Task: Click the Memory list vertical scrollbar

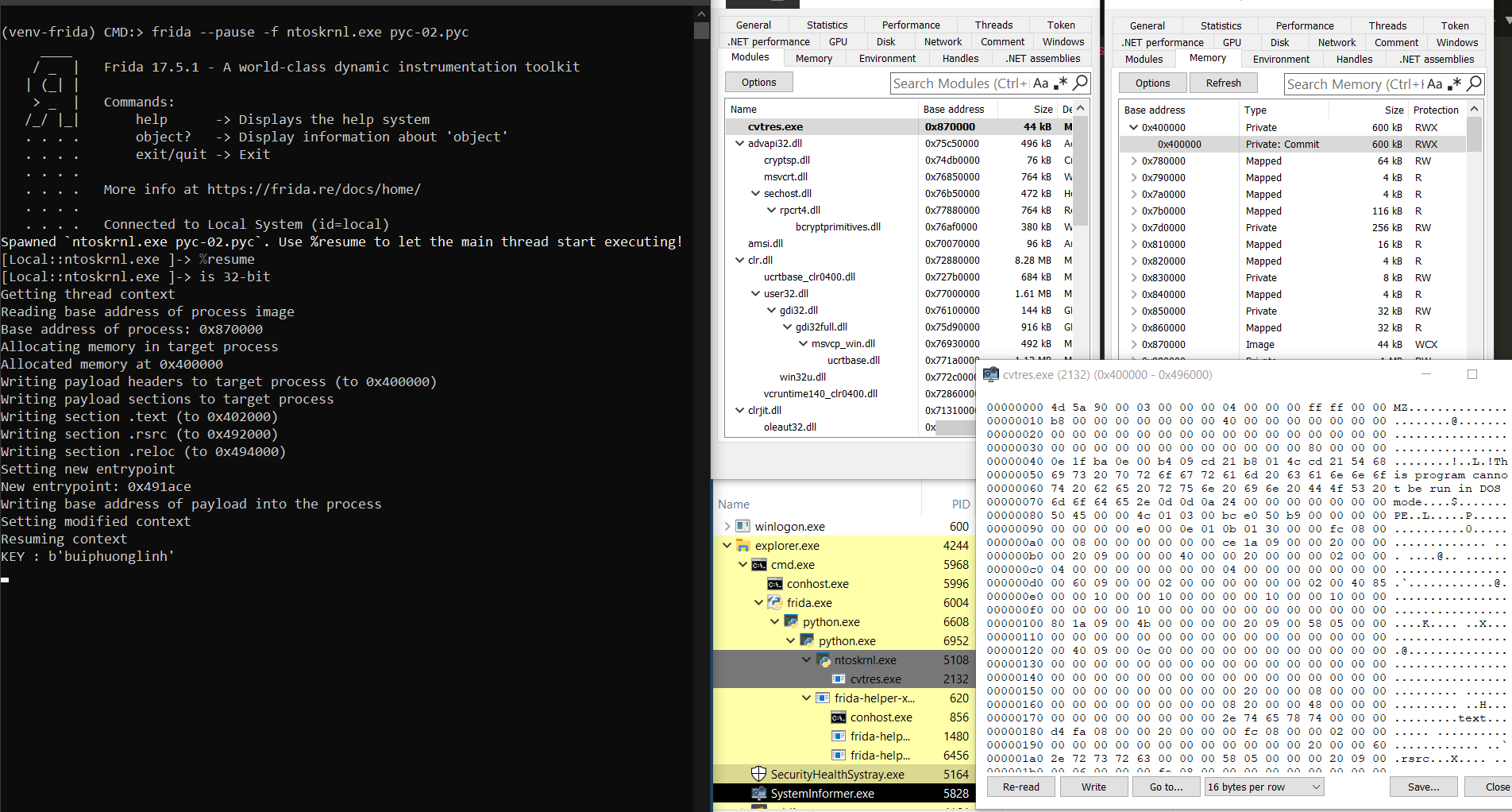Action: click(1475, 134)
